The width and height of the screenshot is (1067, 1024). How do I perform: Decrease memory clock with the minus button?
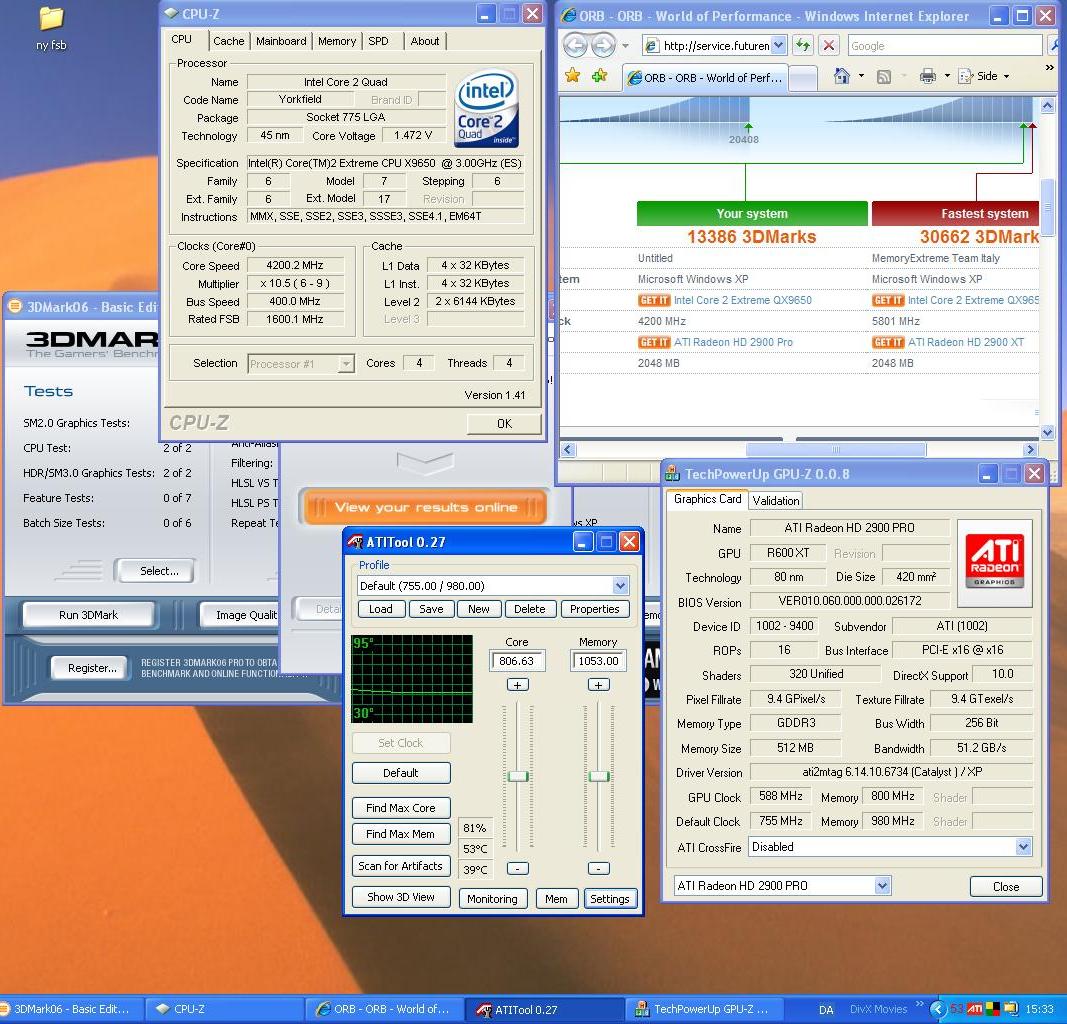(599, 869)
